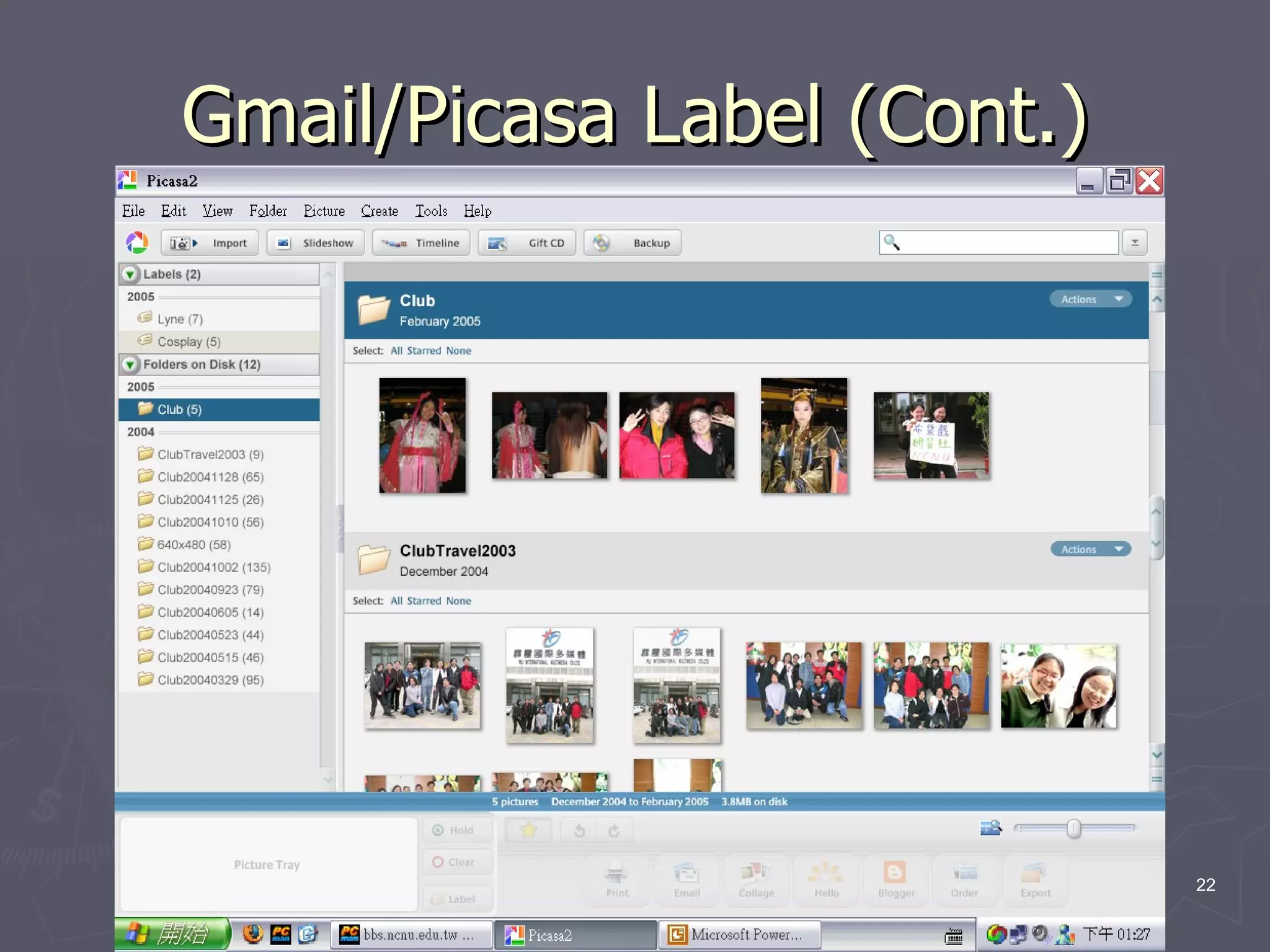Create a Gift CD

click(x=527, y=243)
